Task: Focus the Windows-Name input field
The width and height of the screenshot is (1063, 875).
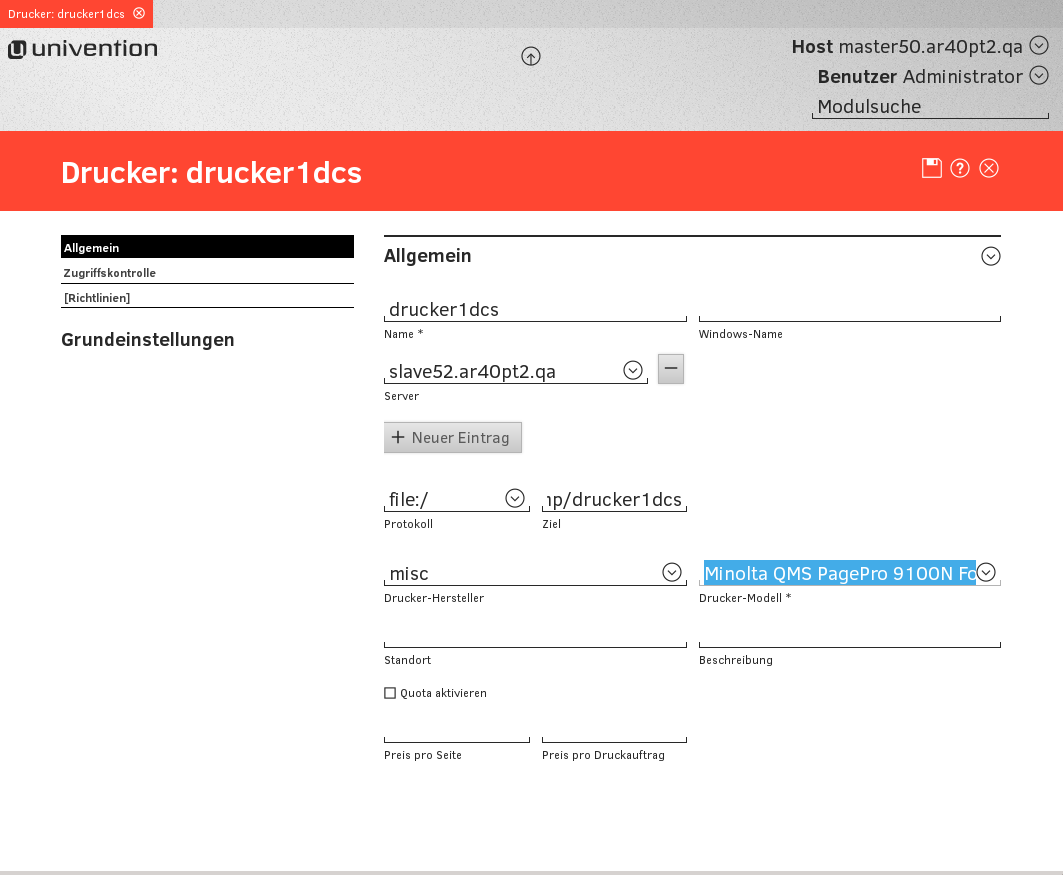Action: [x=849, y=310]
